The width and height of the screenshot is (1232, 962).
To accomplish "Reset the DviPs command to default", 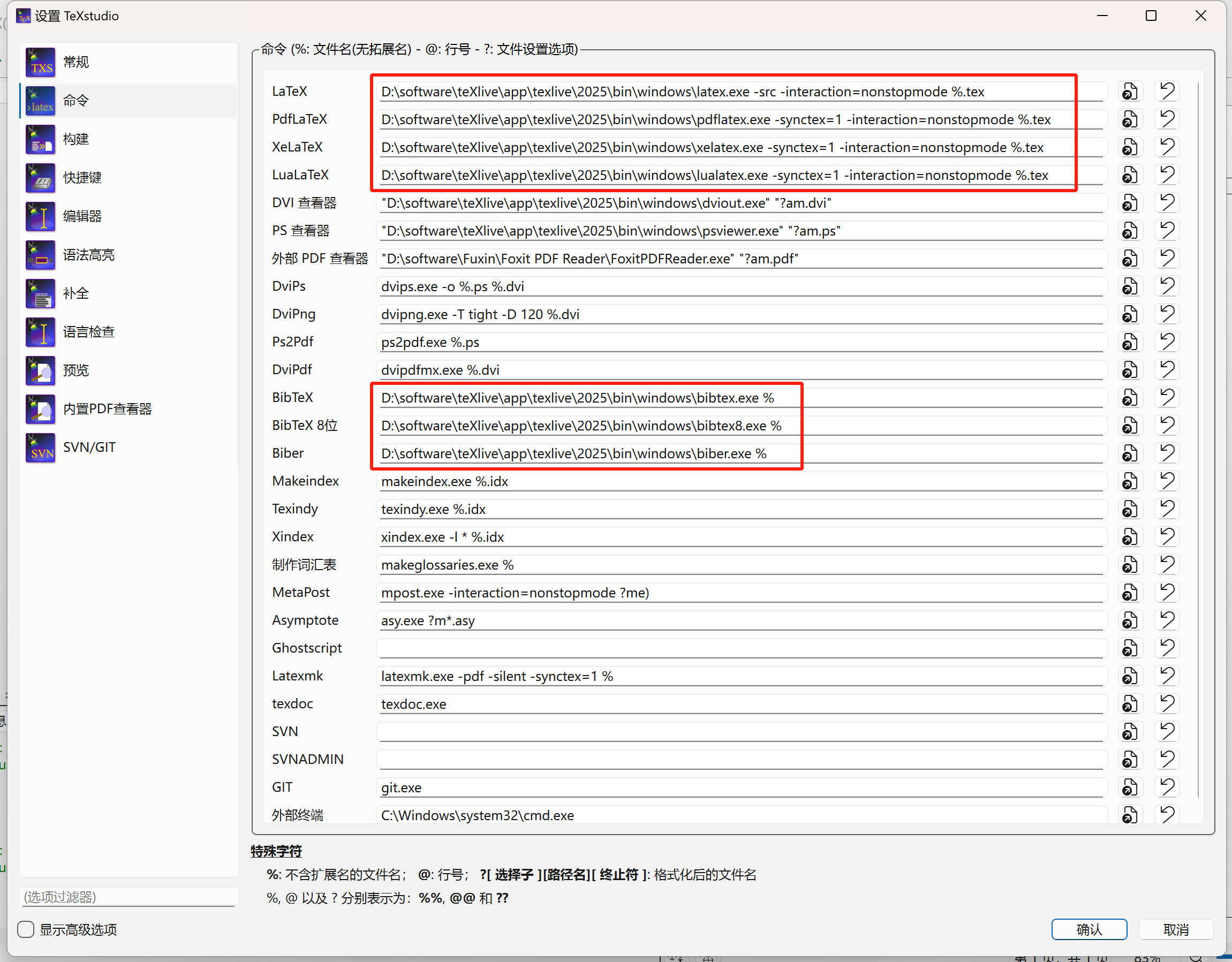I will 1167,286.
